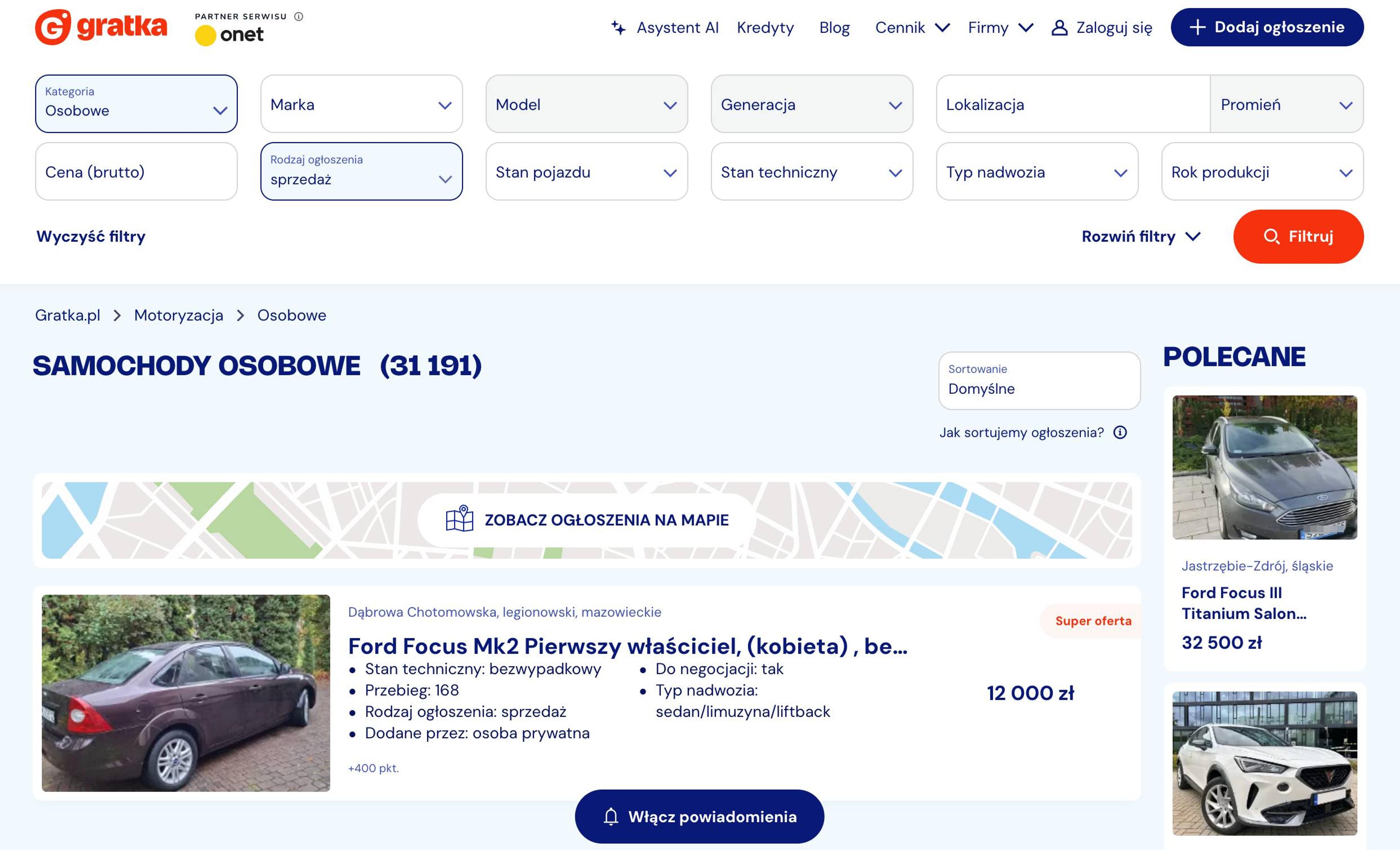The image size is (1400, 850).
Task: Click 32 500 zł price
Action: coord(1222,643)
